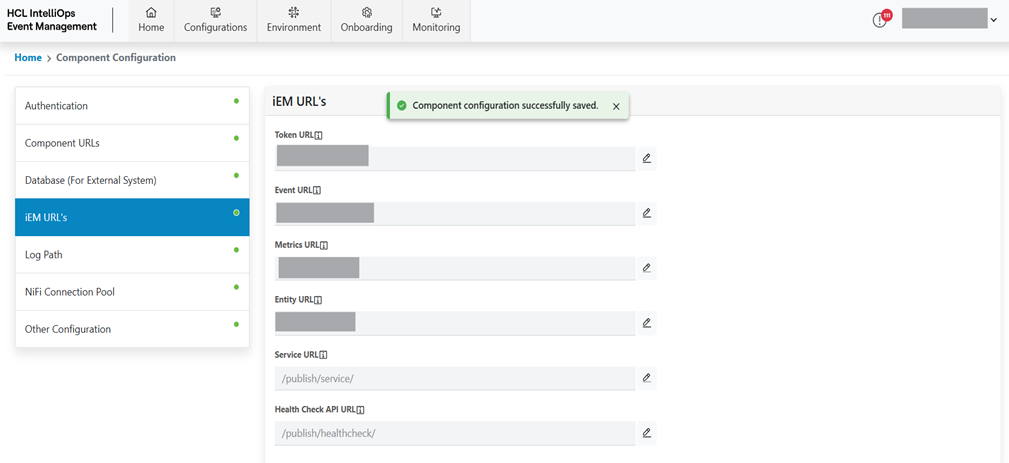
Task: Open the Monitoring menu
Action: pos(436,20)
